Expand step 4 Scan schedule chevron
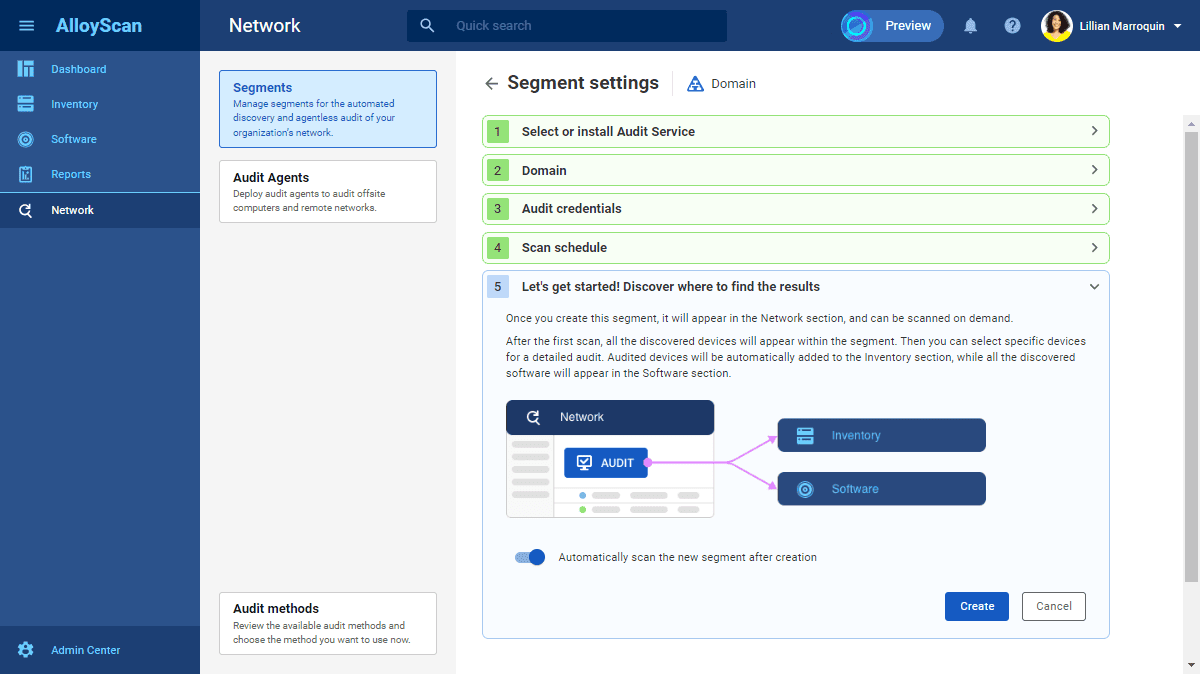The height and width of the screenshot is (674, 1200). point(1094,247)
